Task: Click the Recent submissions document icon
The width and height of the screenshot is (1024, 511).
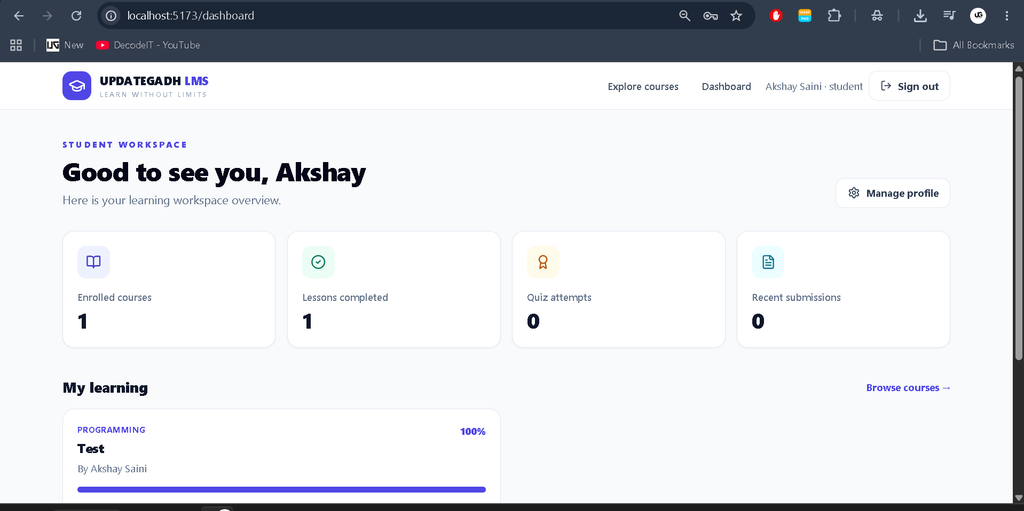Action: click(768, 262)
